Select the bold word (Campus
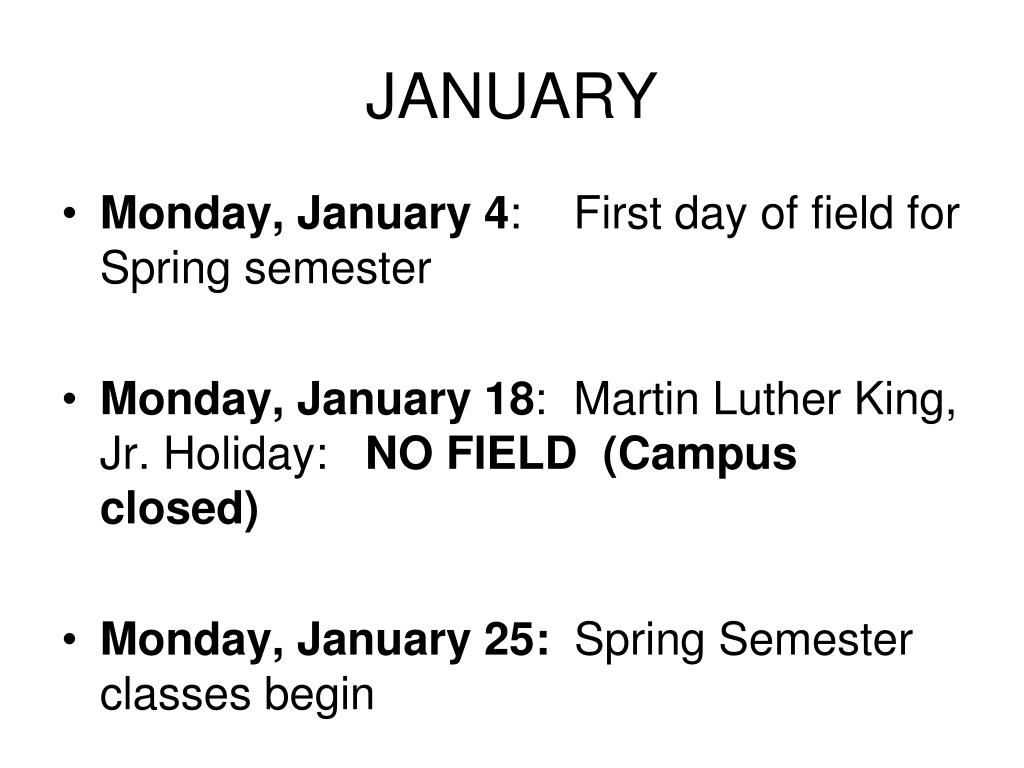The image size is (1024, 768). 700,456
